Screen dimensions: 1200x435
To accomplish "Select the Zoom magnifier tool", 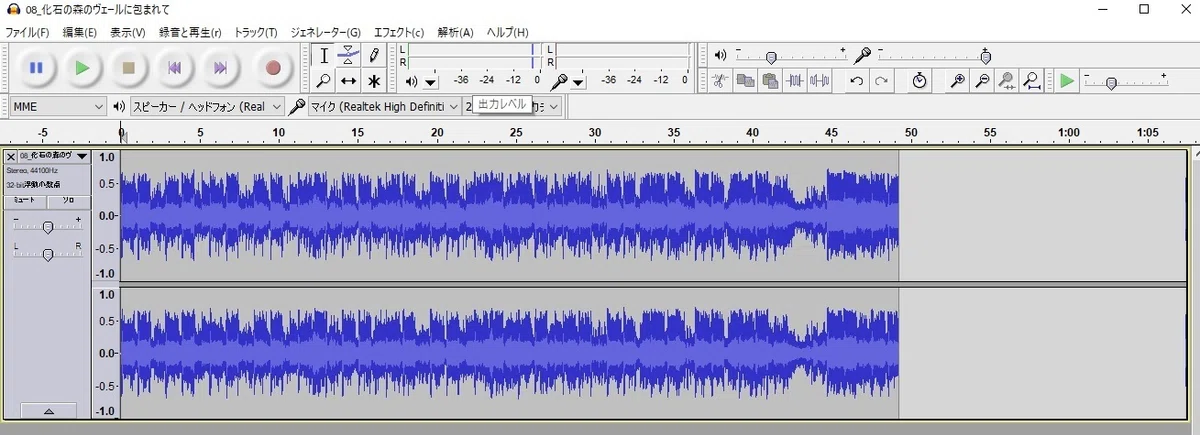I will 323,81.
